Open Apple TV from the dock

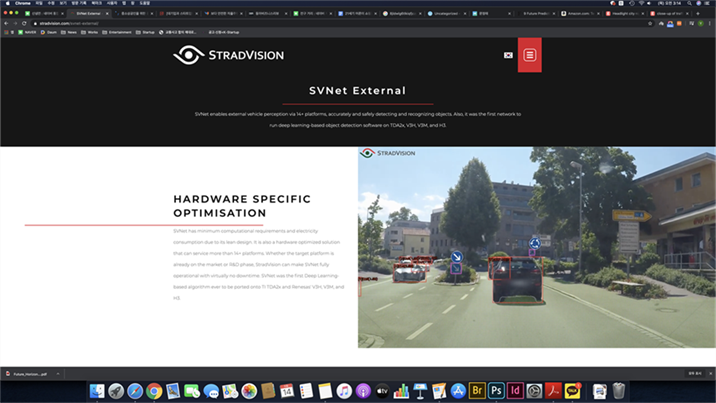pos(382,391)
